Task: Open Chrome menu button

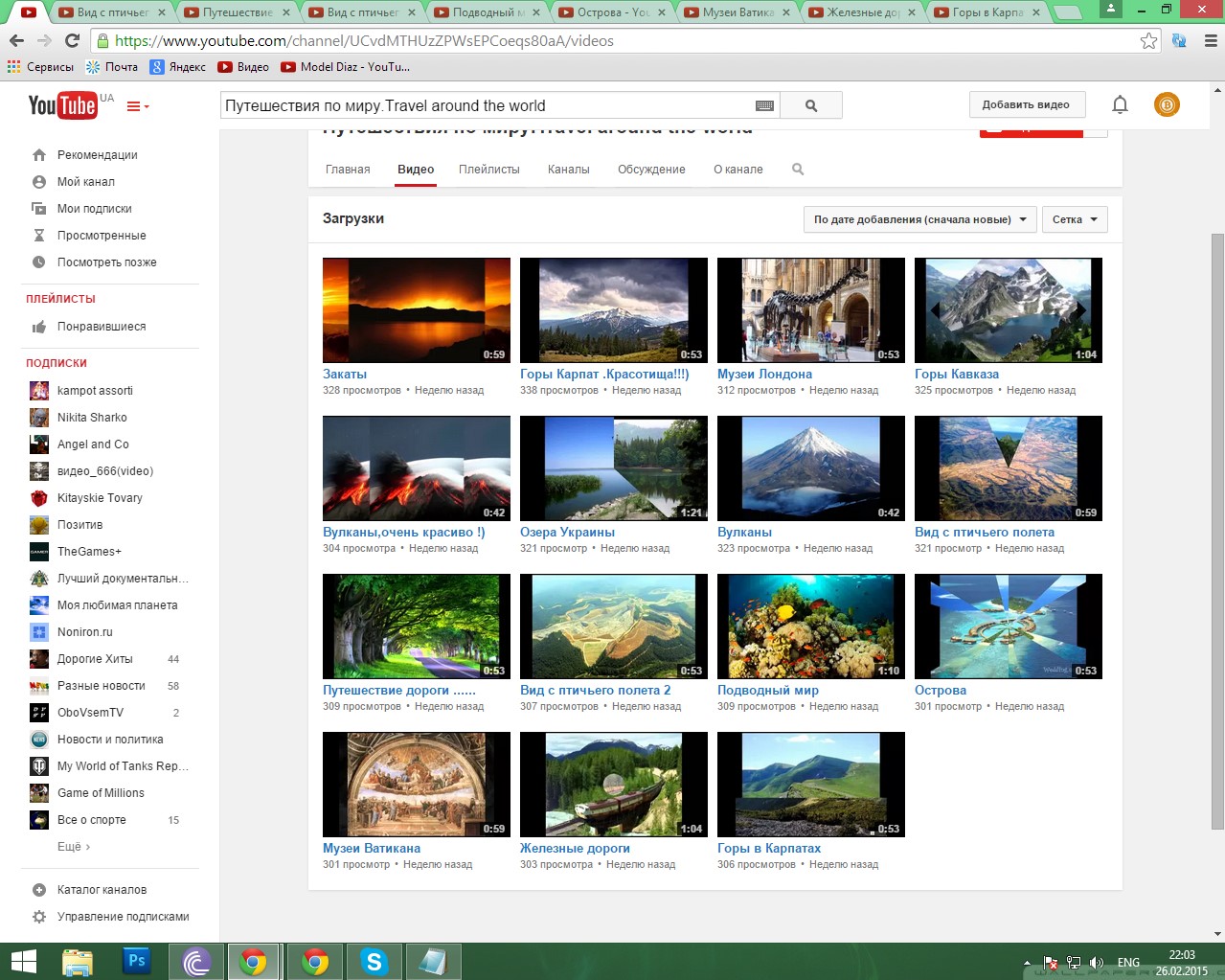Action: (x=1211, y=40)
